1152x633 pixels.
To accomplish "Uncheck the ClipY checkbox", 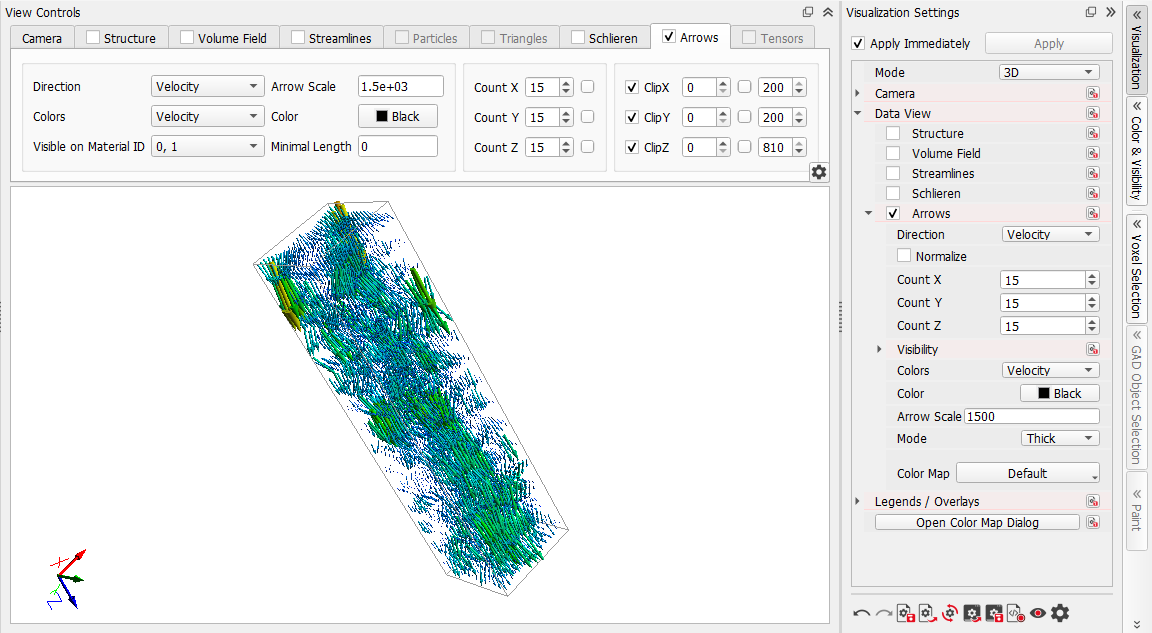I will coord(632,117).
